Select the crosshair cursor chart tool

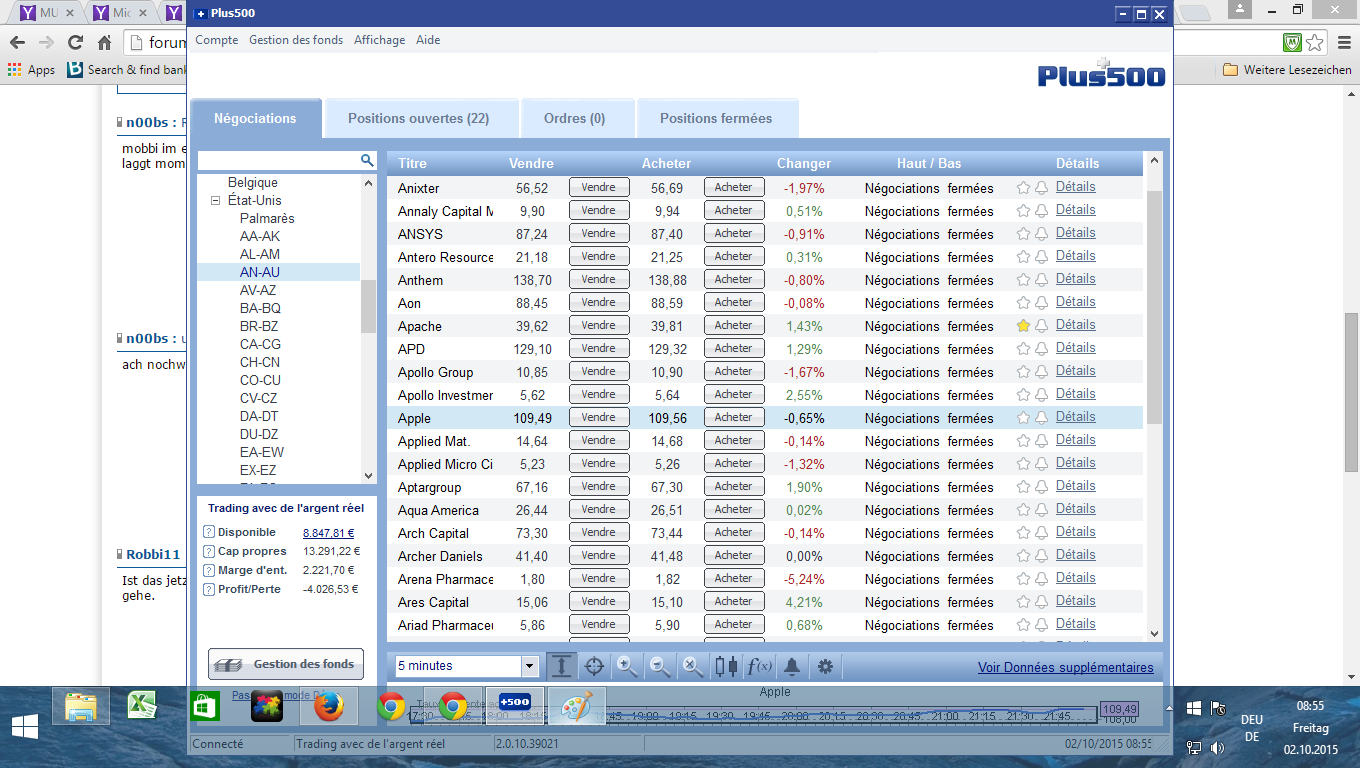click(x=594, y=666)
